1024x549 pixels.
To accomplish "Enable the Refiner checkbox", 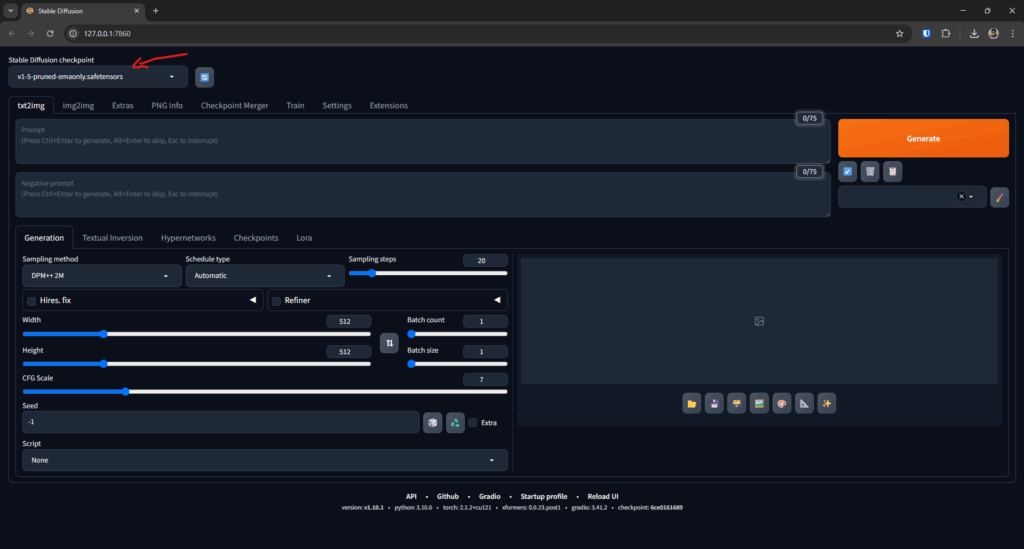I will click(x=276, y=301).
